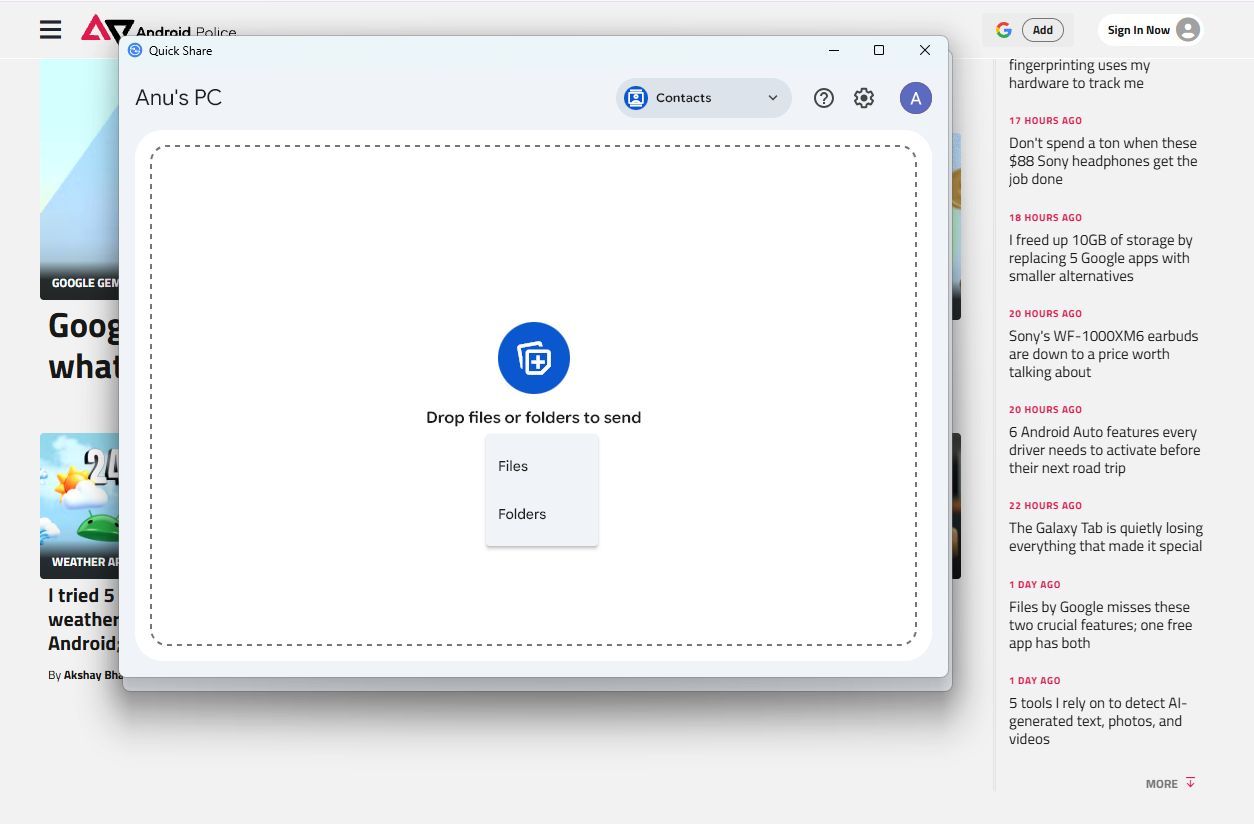Open the $88 Sony headphones article

tap(1103, 161)
